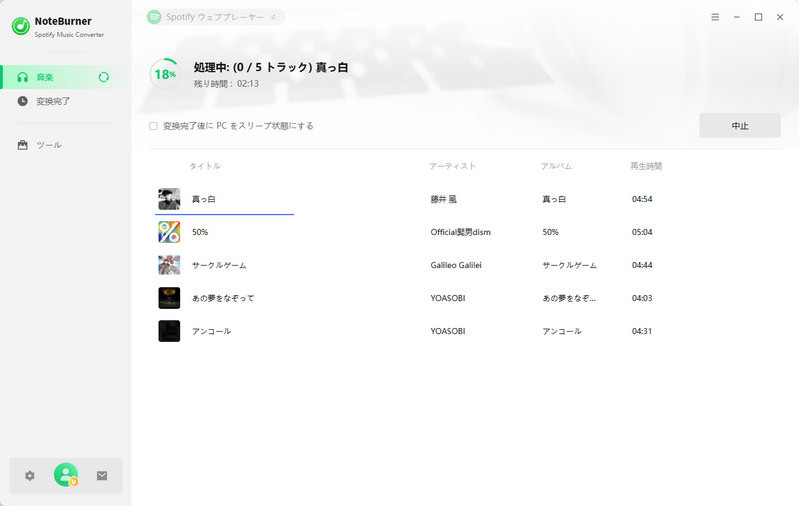Screen dimensions: 799x506
Task: Click the blue track progress bar under 真っ白
Action: coord(225,215)
